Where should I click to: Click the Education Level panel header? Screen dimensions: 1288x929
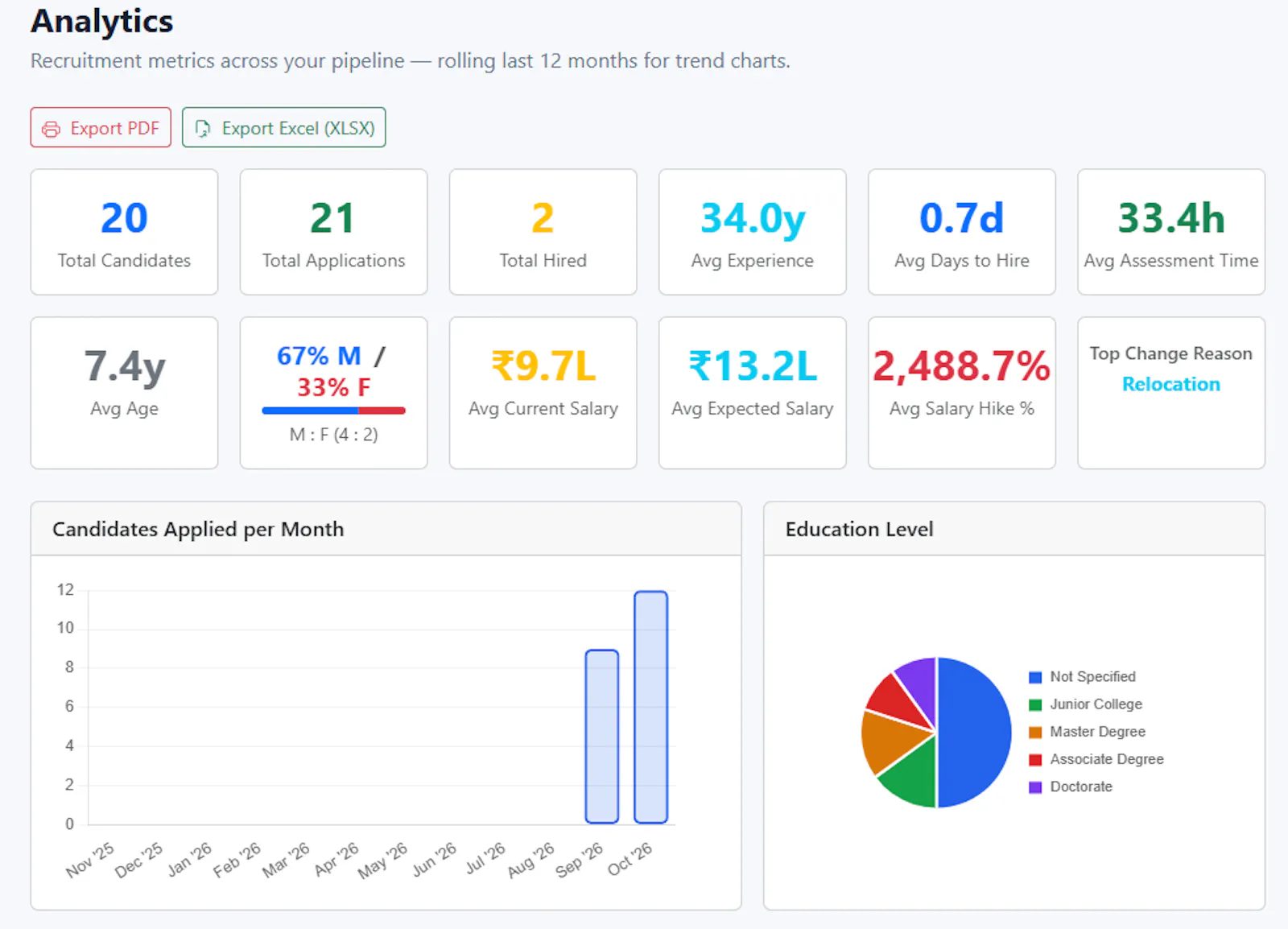coord(1013,529)
